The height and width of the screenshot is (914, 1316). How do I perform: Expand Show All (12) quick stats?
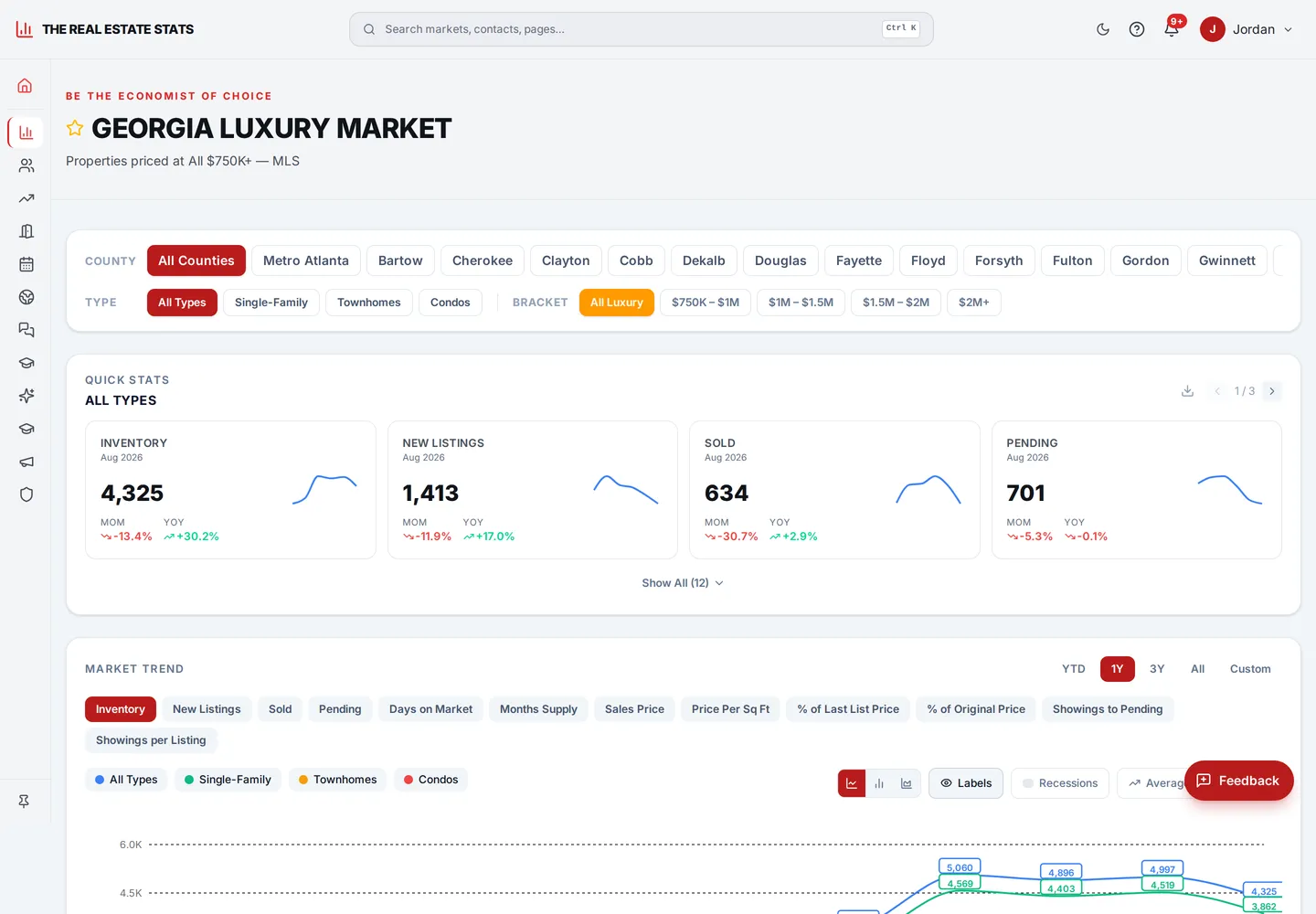tap(683, 583)
